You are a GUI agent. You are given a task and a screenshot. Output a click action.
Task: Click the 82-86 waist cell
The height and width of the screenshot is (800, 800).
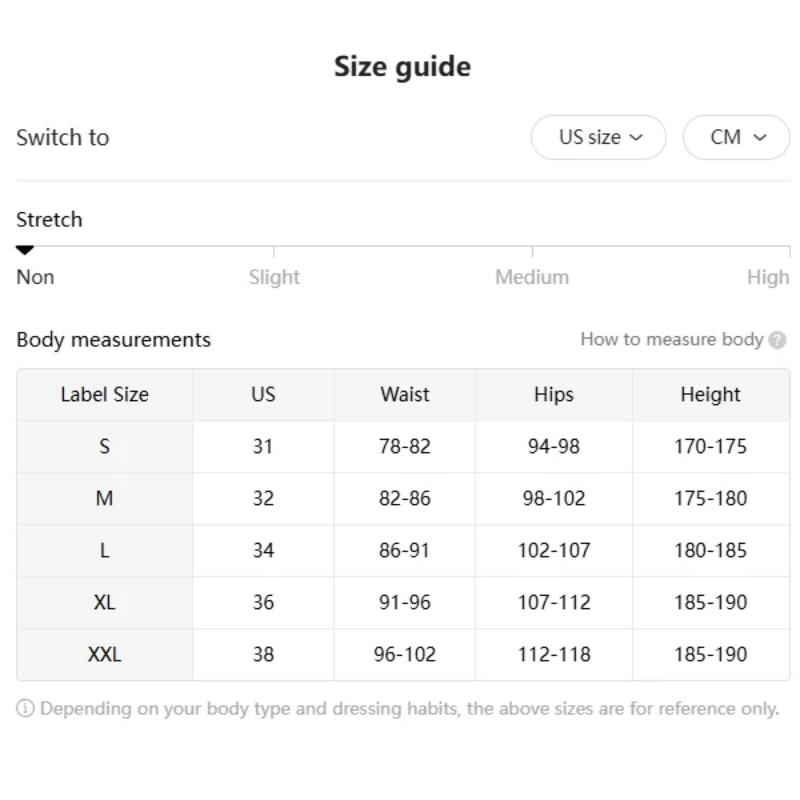pos(404,499)
